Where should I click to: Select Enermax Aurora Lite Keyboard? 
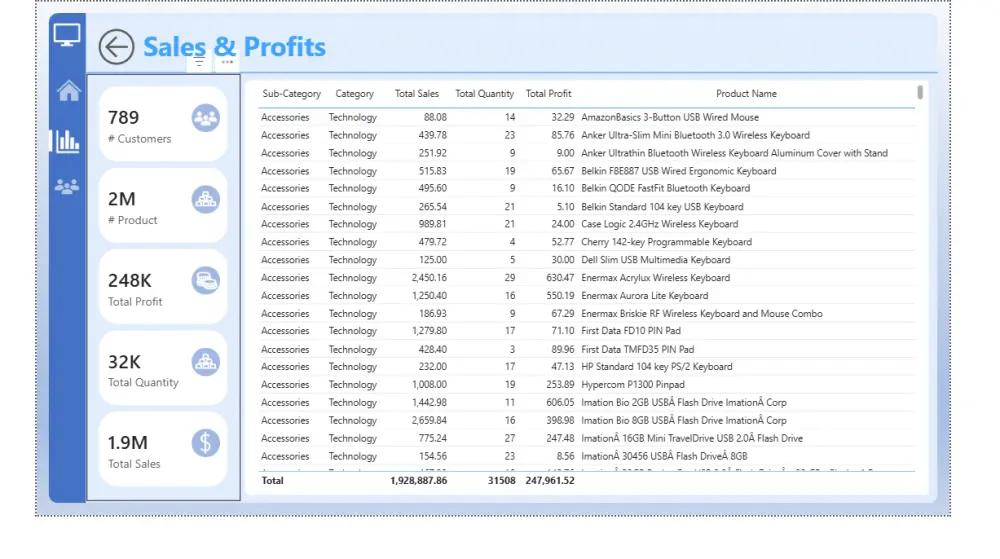click(x=587, y=296)
